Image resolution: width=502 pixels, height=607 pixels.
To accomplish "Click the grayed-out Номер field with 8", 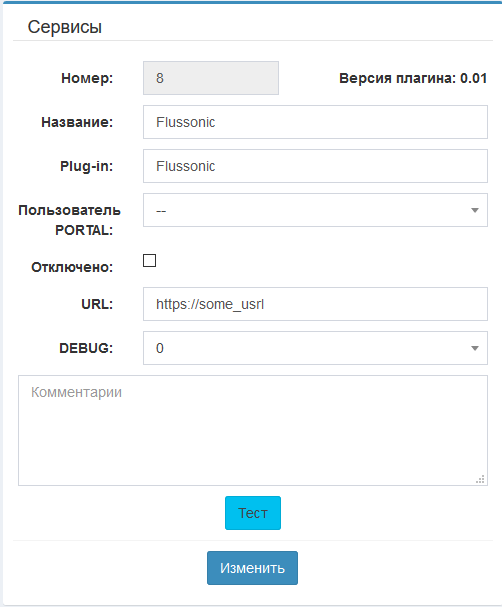I will 211,78.
